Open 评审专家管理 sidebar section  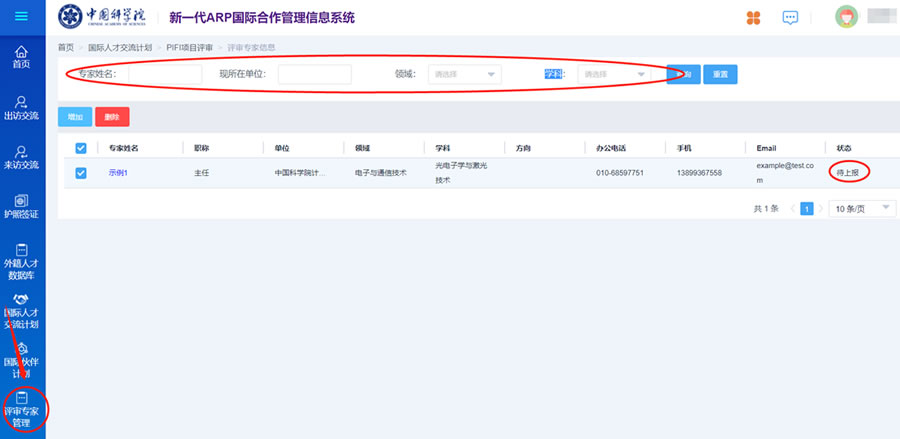point(22,410)
